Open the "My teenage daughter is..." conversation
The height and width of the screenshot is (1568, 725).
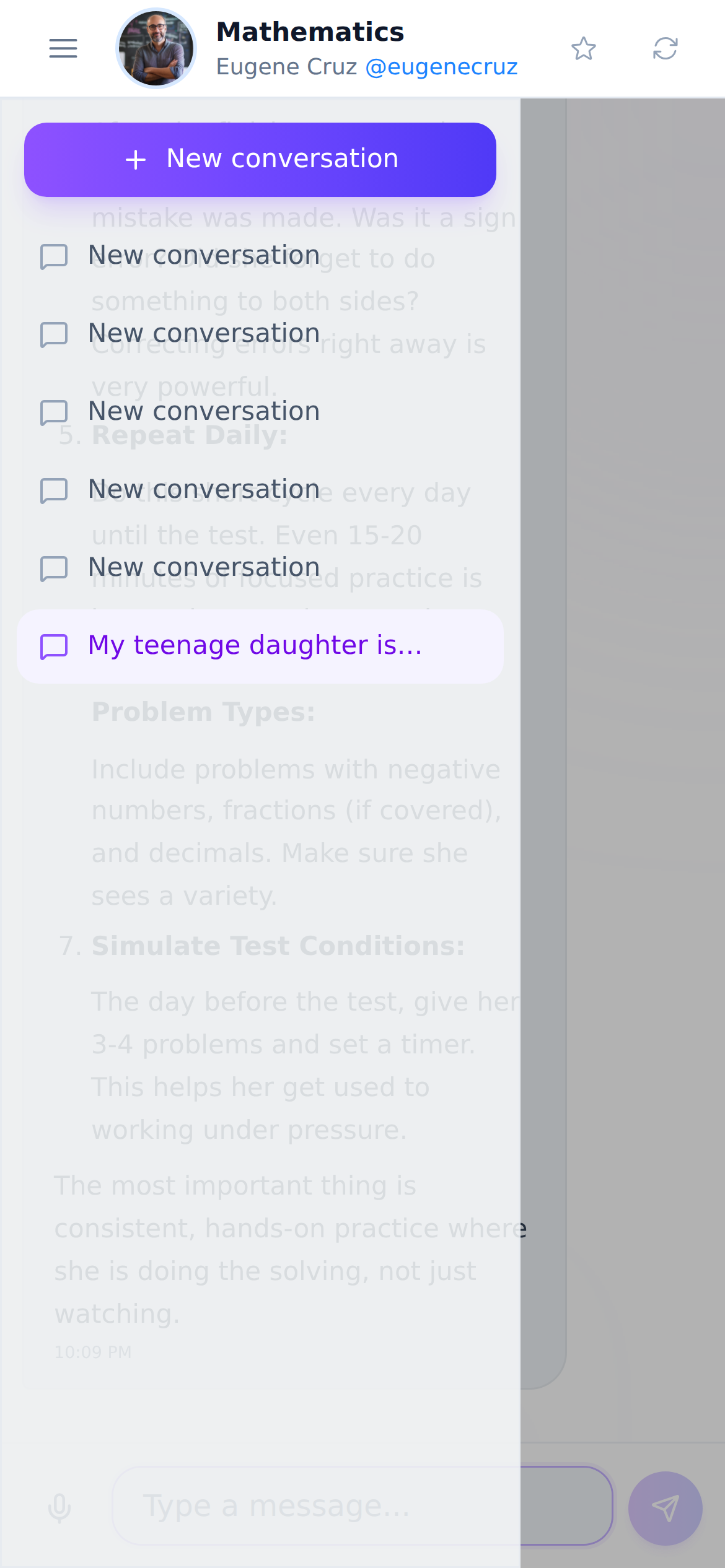(260, 646)
